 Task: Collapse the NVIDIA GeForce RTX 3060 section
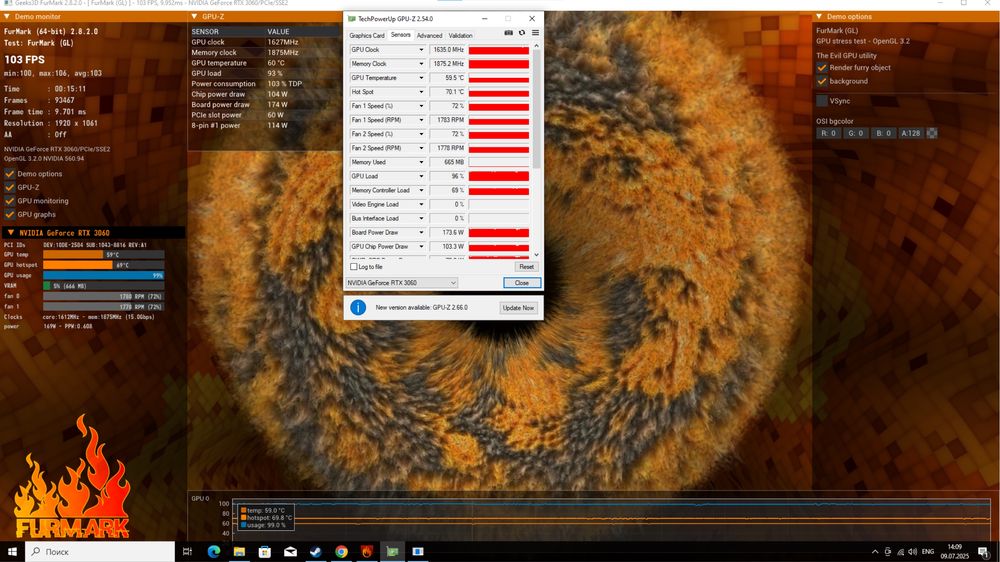11,233
